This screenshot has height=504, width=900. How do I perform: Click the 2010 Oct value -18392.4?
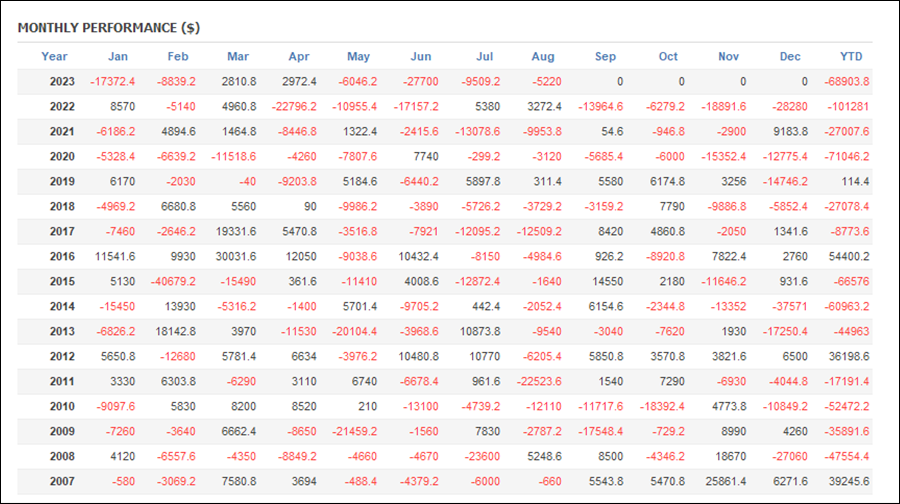coord(662,406)
